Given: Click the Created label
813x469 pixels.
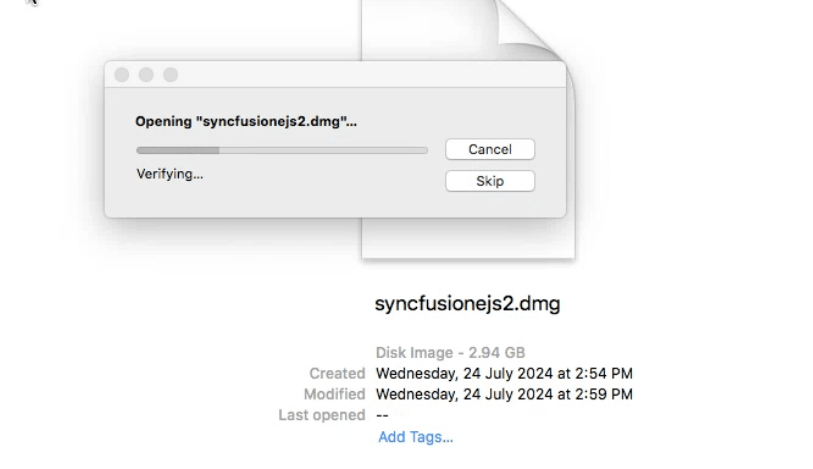Looking at the screenshot, I should coord(337,374).
